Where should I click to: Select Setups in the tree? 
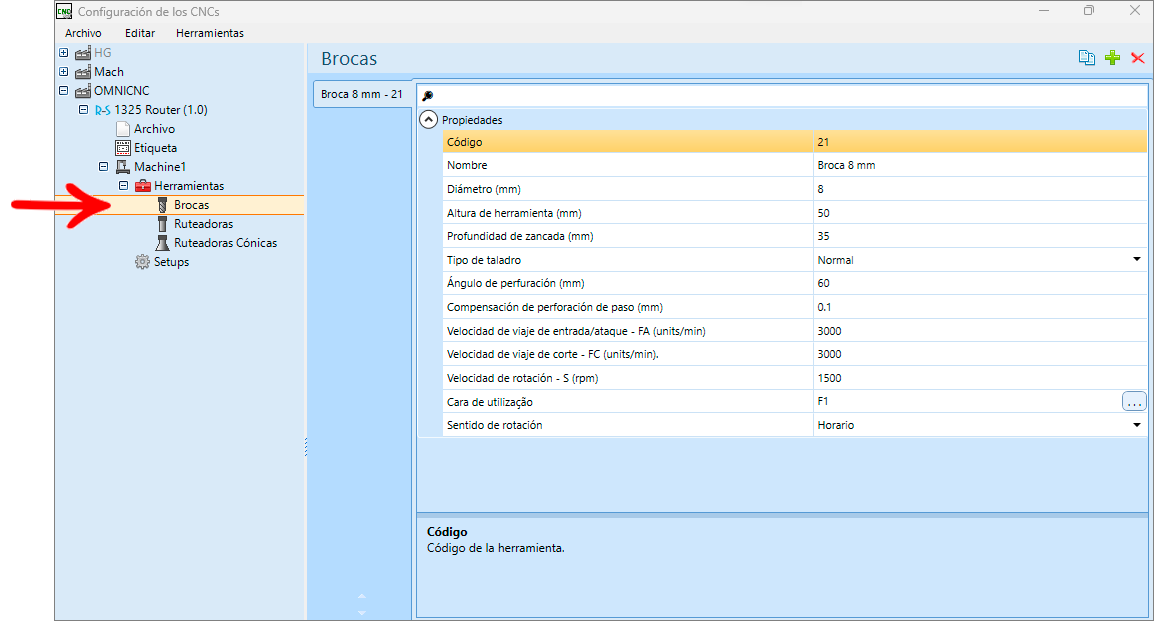pyautogui.click(x=171, y=262)
